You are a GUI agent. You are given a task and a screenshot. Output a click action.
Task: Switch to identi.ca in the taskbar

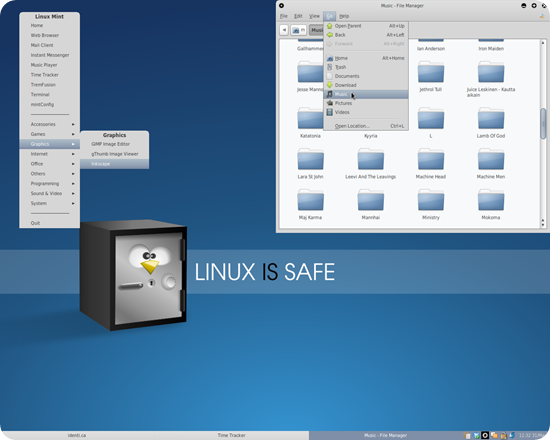pos(77,435)
